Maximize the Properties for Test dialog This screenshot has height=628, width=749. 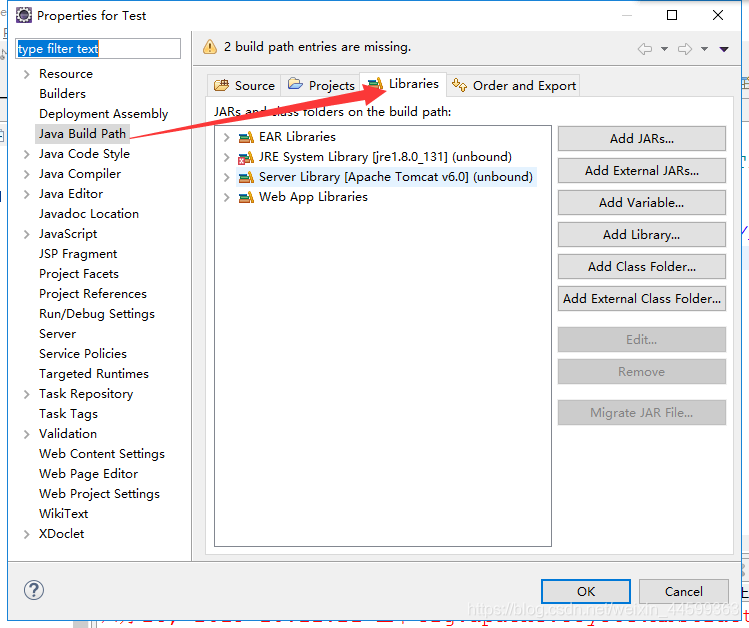click(672, 15)
